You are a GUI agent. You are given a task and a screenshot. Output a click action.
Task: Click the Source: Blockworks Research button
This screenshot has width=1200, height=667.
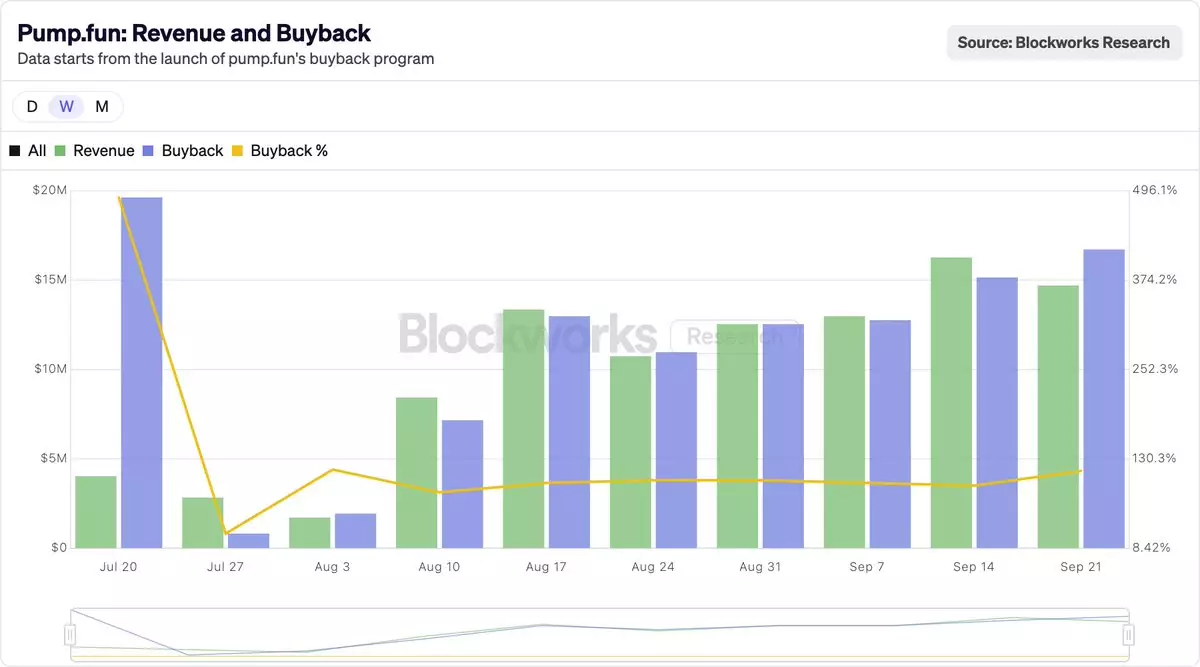(1063, 43)
